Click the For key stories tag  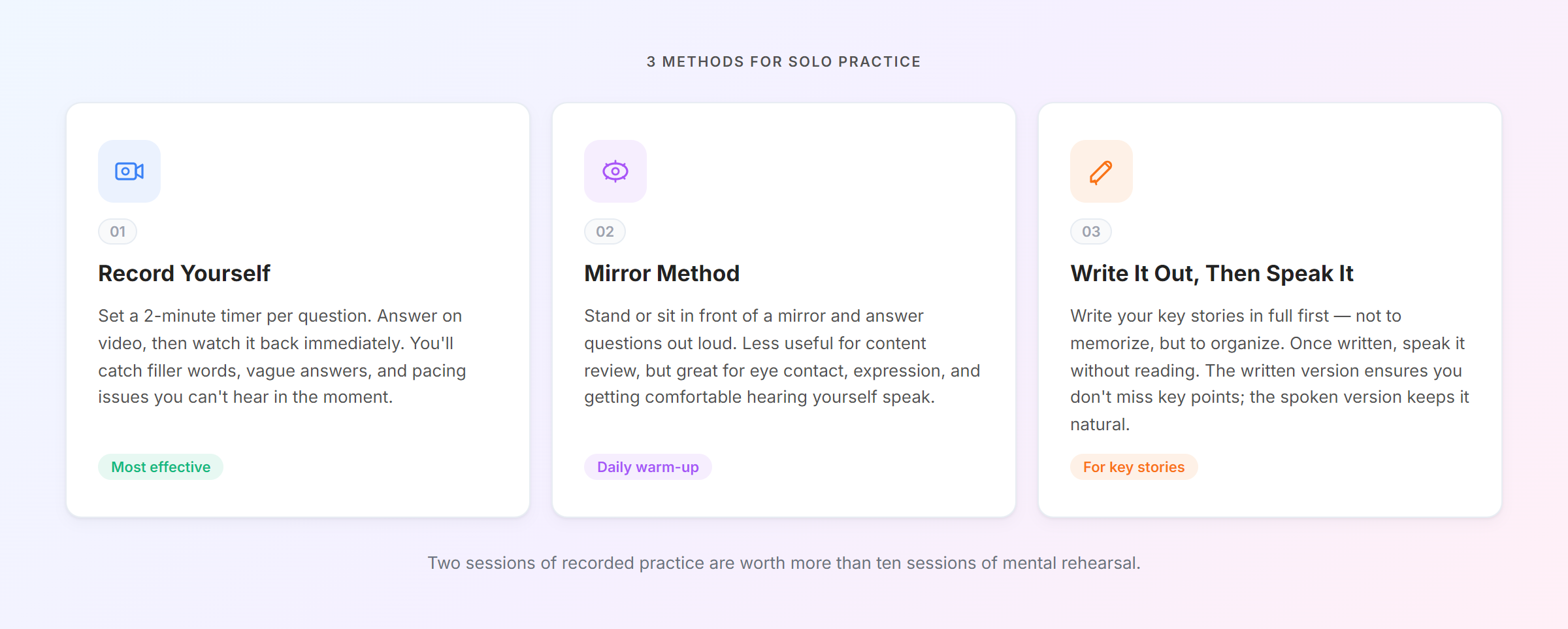1134,467
